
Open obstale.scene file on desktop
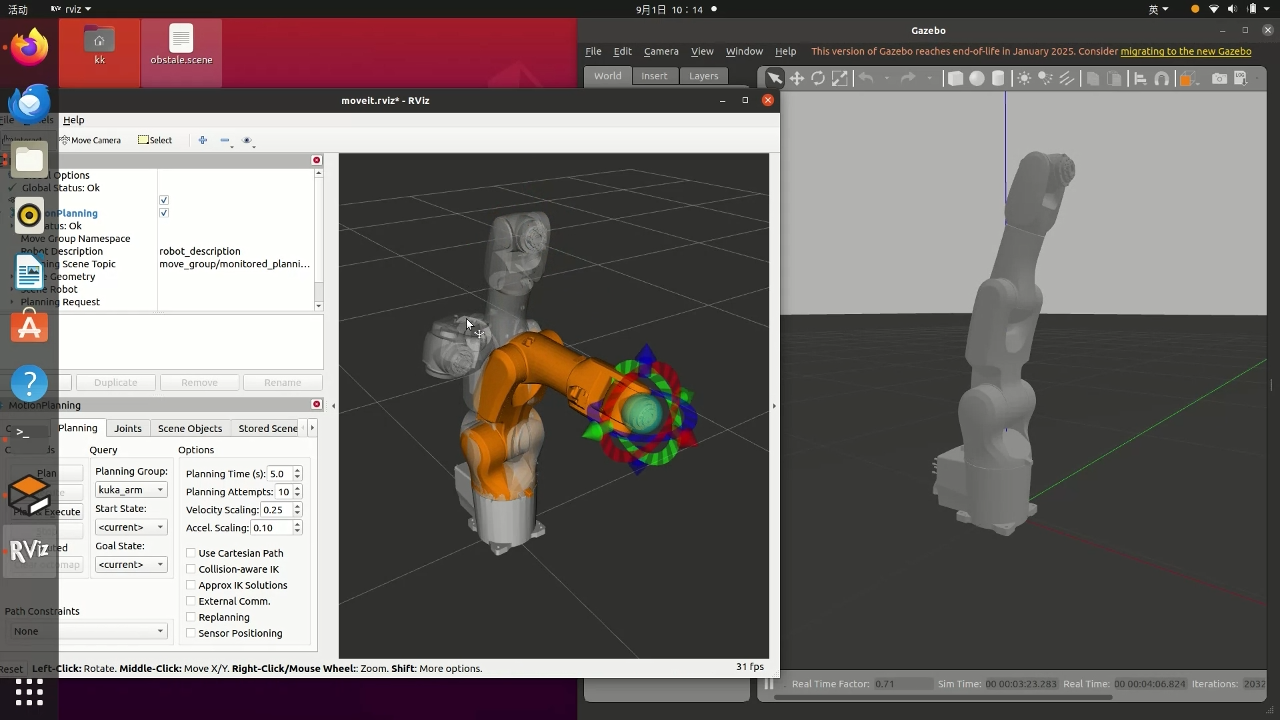(181, 46)
